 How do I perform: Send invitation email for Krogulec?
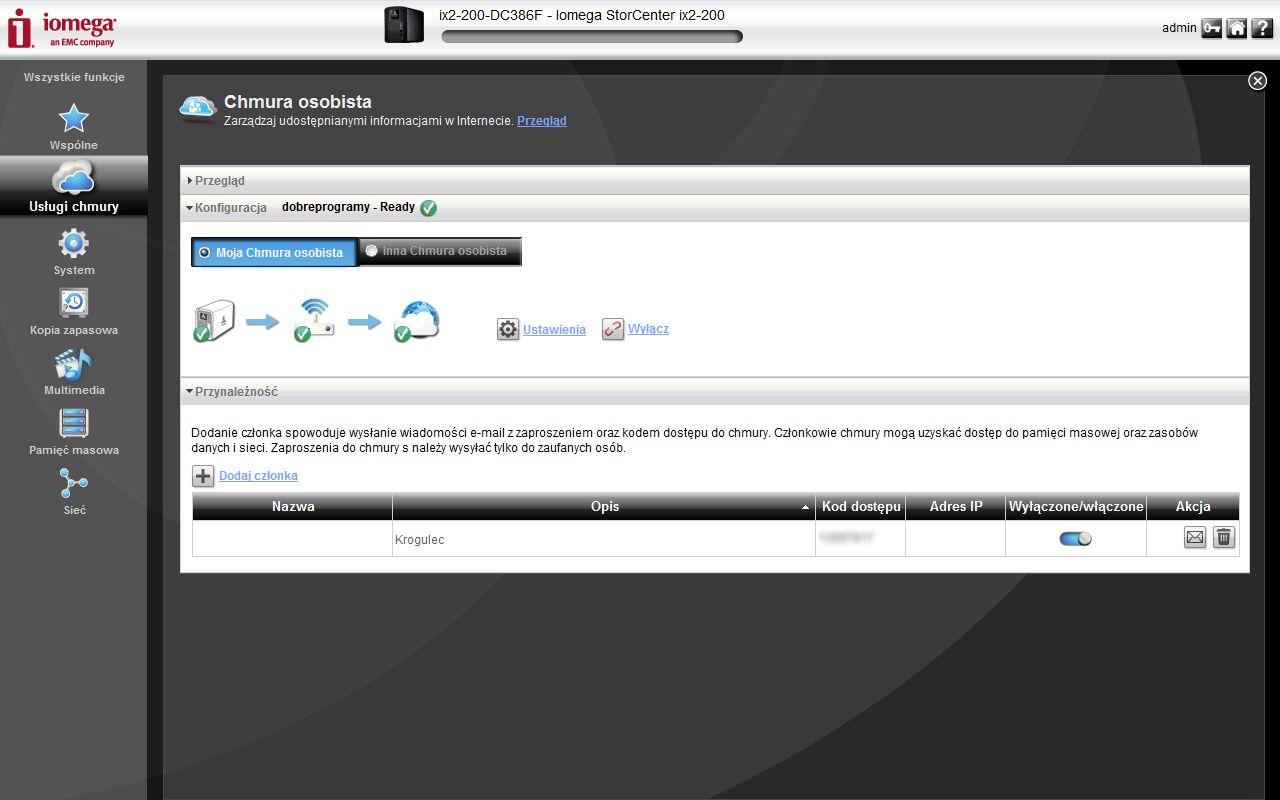tap(1195, 538)
